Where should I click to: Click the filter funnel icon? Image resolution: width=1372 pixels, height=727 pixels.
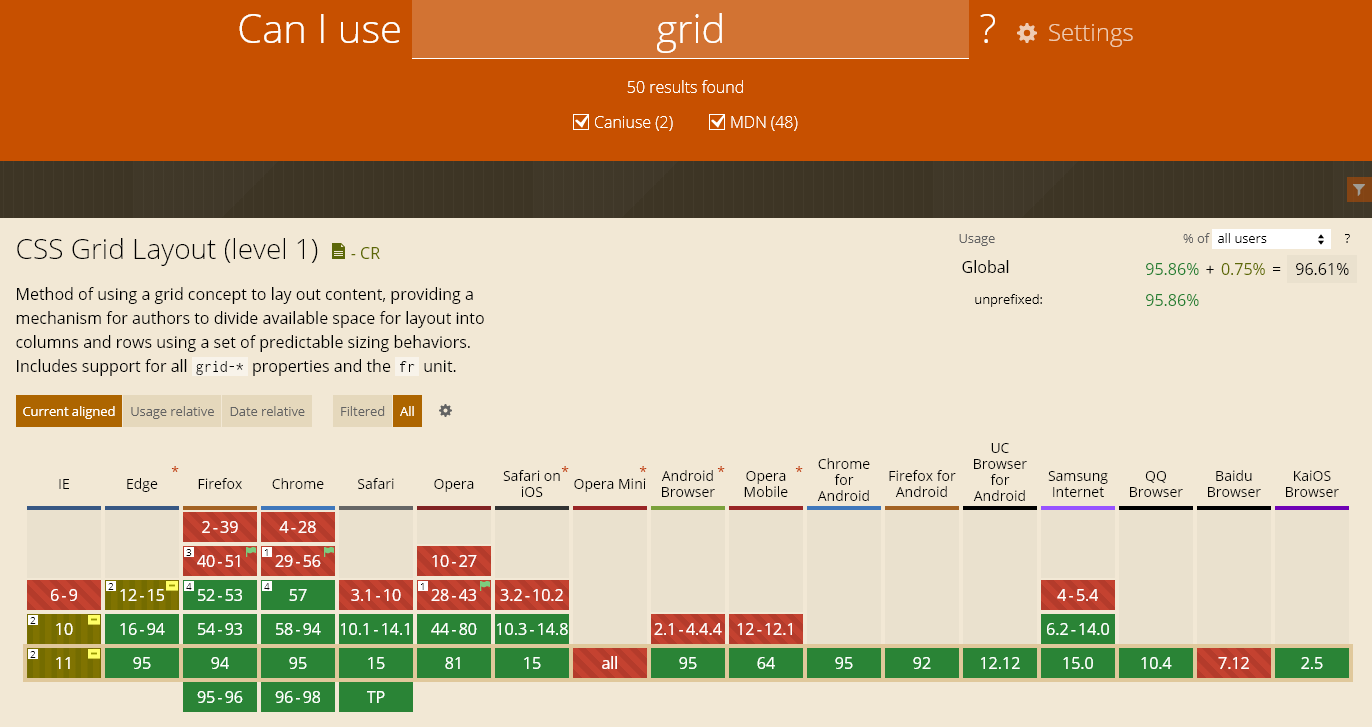coord(1359,189)
